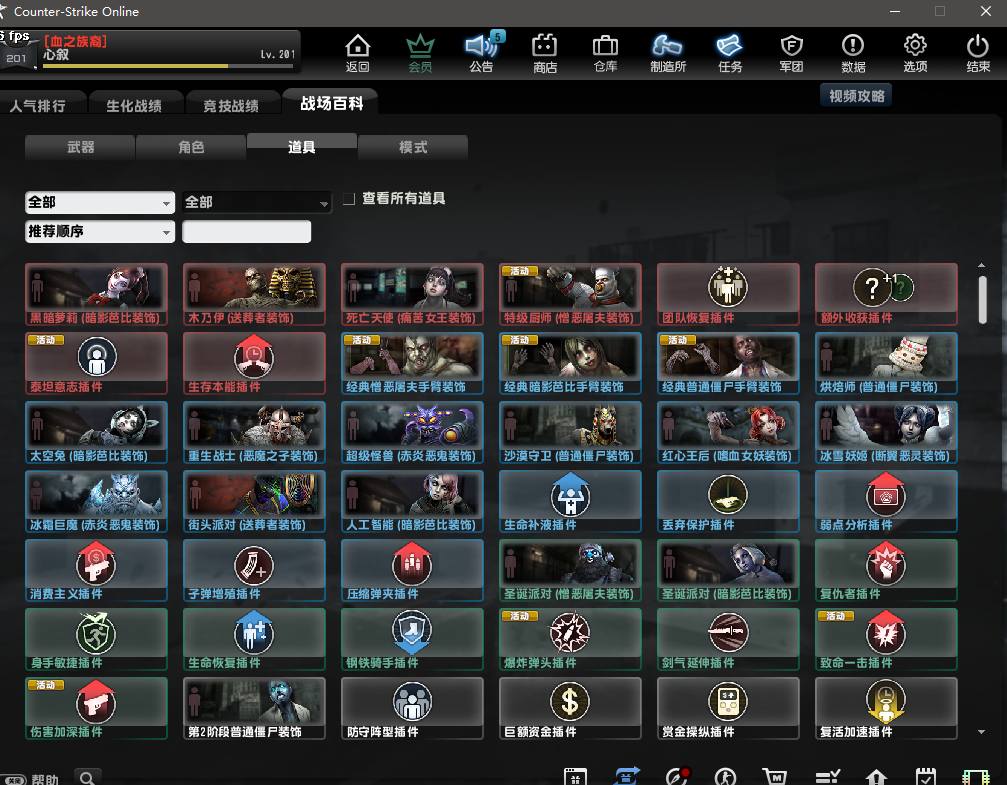Click the up-arrow home icon in bottom bar
The height and width of the screenshot is (785, 1007).
tap(876, 777)
